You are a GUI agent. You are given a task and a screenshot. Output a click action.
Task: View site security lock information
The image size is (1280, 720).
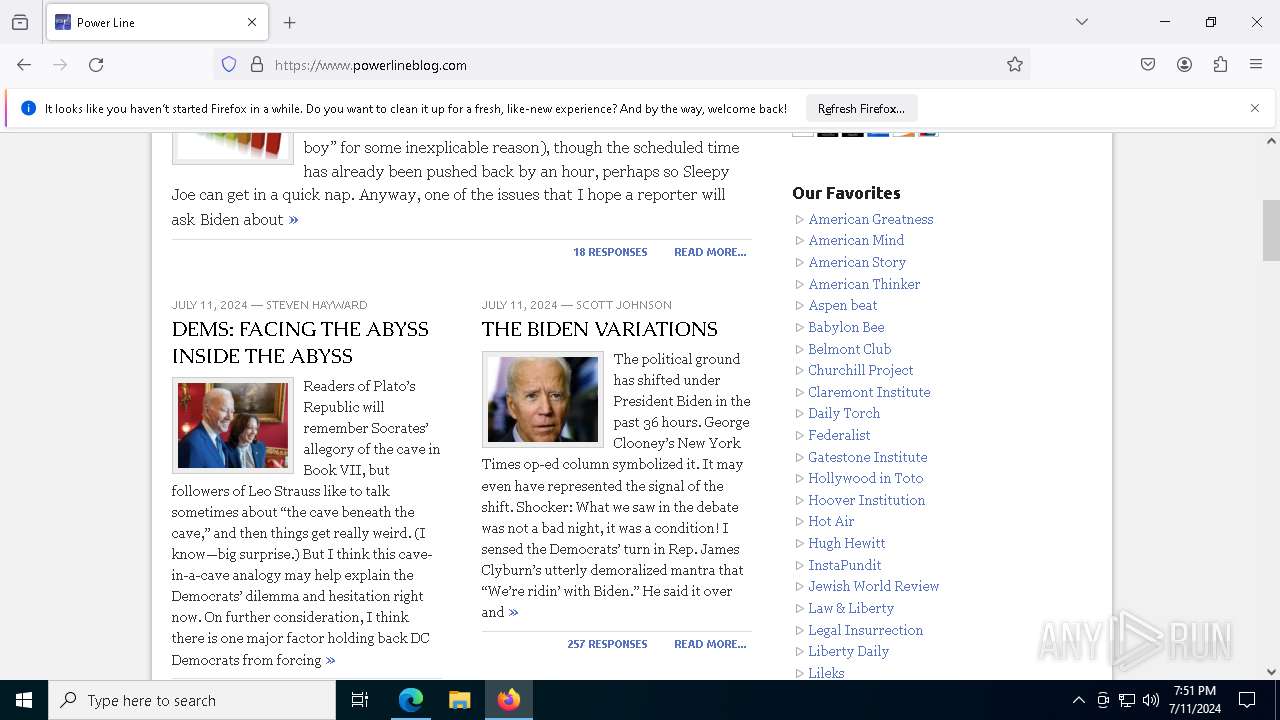click(257, 65)
